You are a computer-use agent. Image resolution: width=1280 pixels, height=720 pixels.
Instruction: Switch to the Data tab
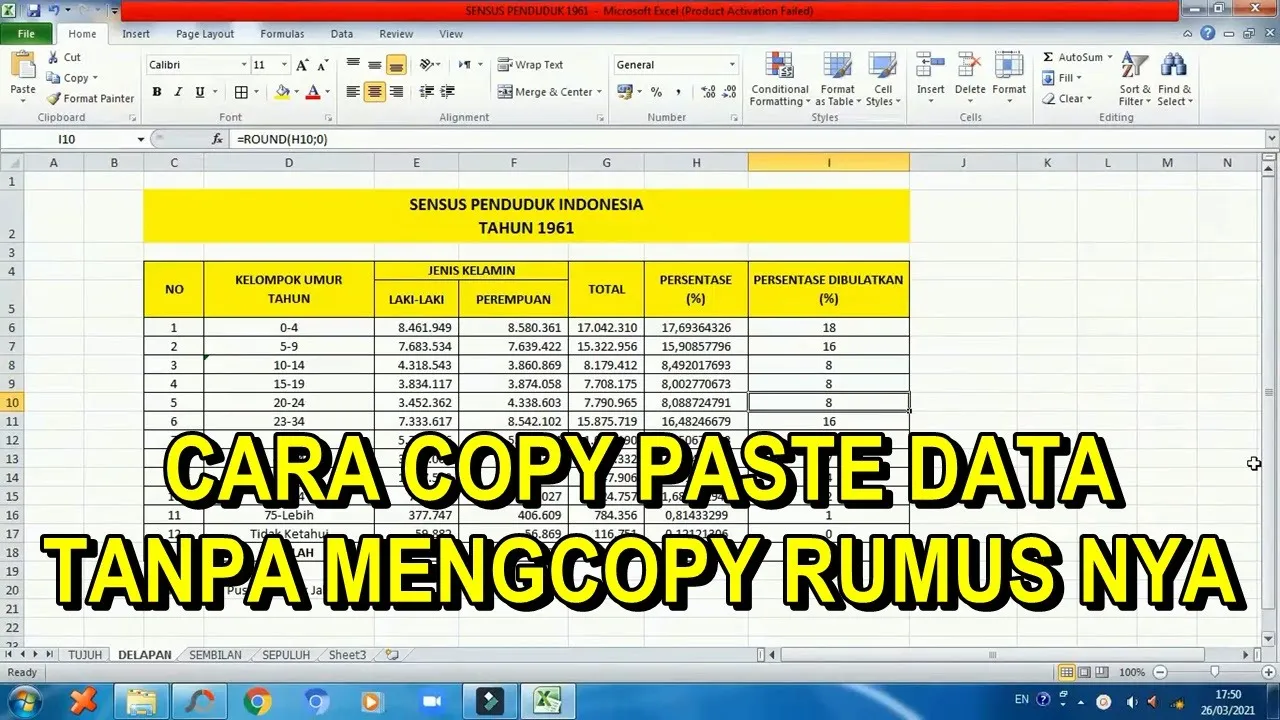click(x=342, y=34)
